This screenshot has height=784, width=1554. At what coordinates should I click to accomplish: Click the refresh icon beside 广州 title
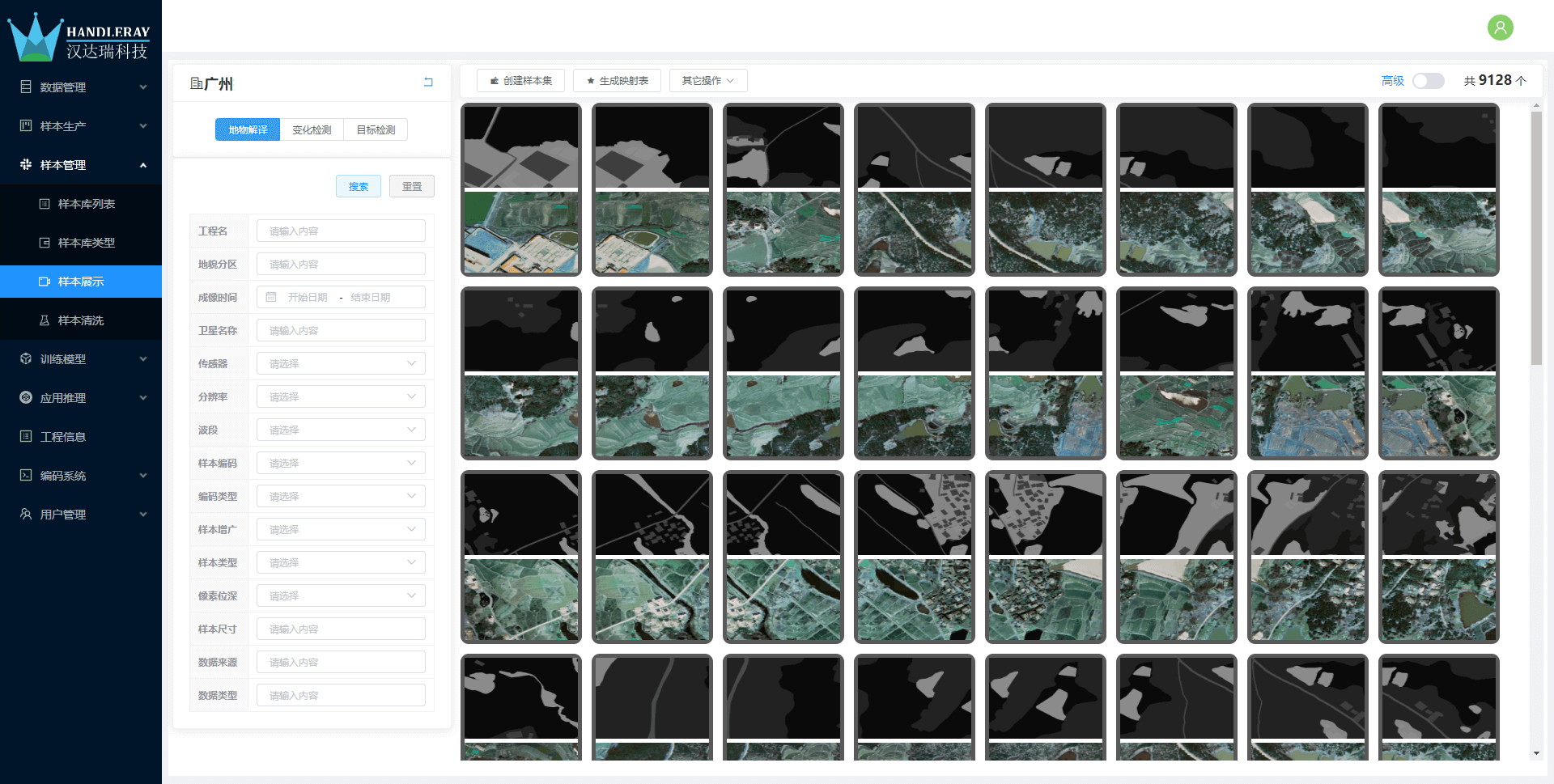(x=428, y=83)
